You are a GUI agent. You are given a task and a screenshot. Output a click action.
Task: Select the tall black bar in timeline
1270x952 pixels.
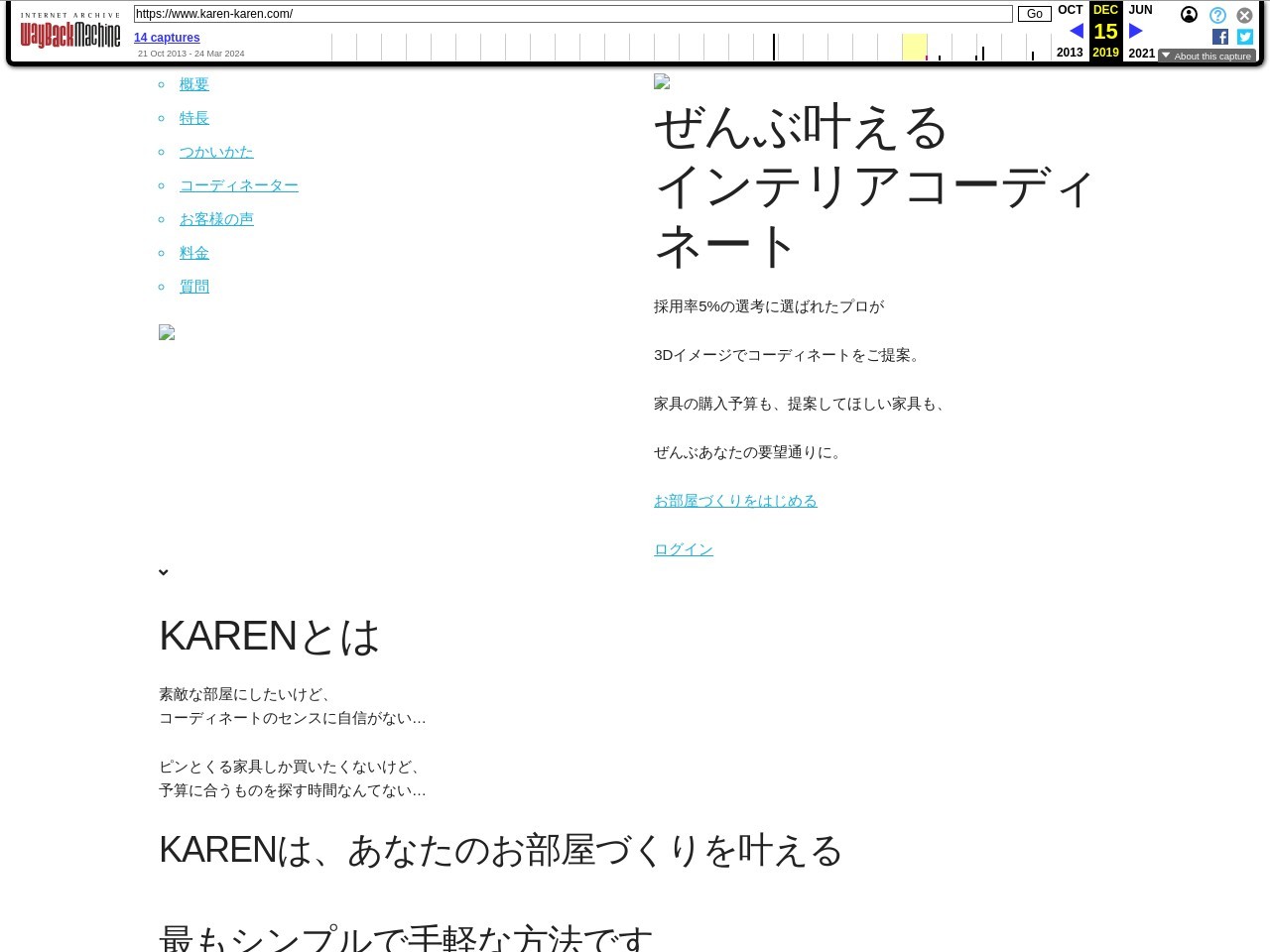(x=774, y=47)
